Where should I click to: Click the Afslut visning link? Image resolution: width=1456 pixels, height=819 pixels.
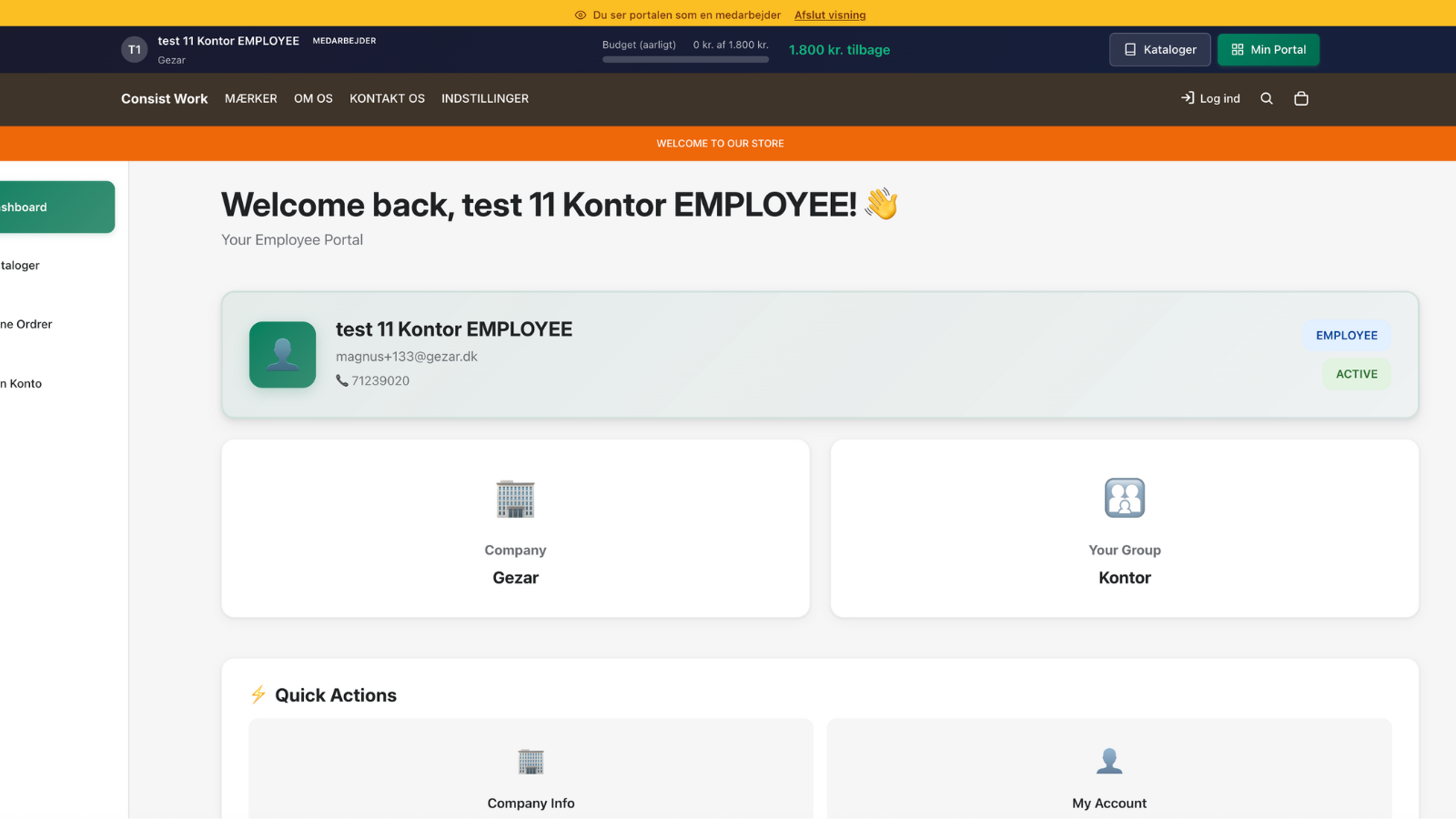point(829,15)
